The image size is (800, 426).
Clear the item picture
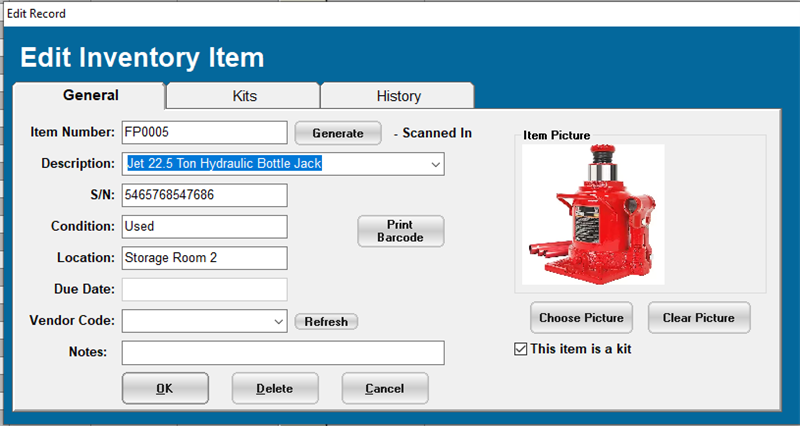click(x=699, y=318)
